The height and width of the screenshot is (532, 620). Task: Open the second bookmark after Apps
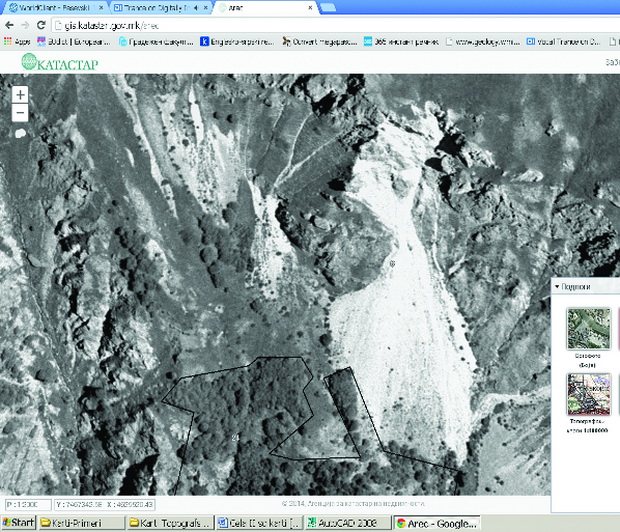[157, 42]
